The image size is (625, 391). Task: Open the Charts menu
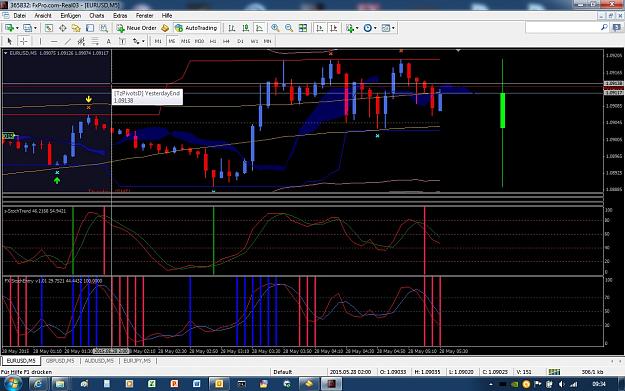click(96, 16)
